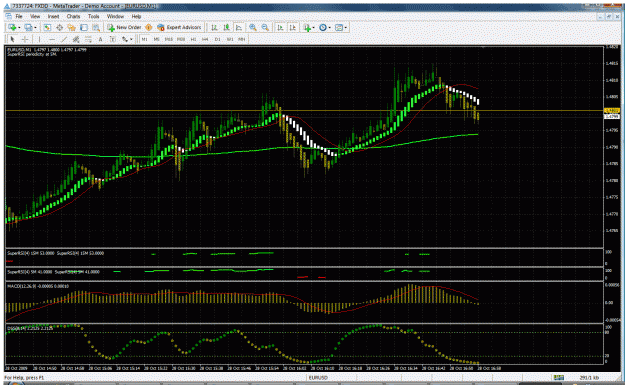
Task: Switch chart to H4 timeframe
Action: click(205, 39)
